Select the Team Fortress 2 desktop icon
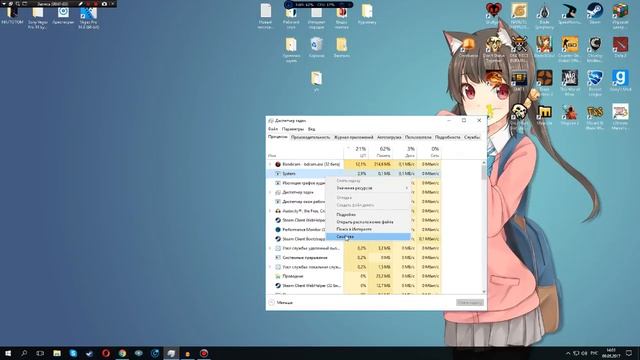The image size is (640, 360). [544, 82]
